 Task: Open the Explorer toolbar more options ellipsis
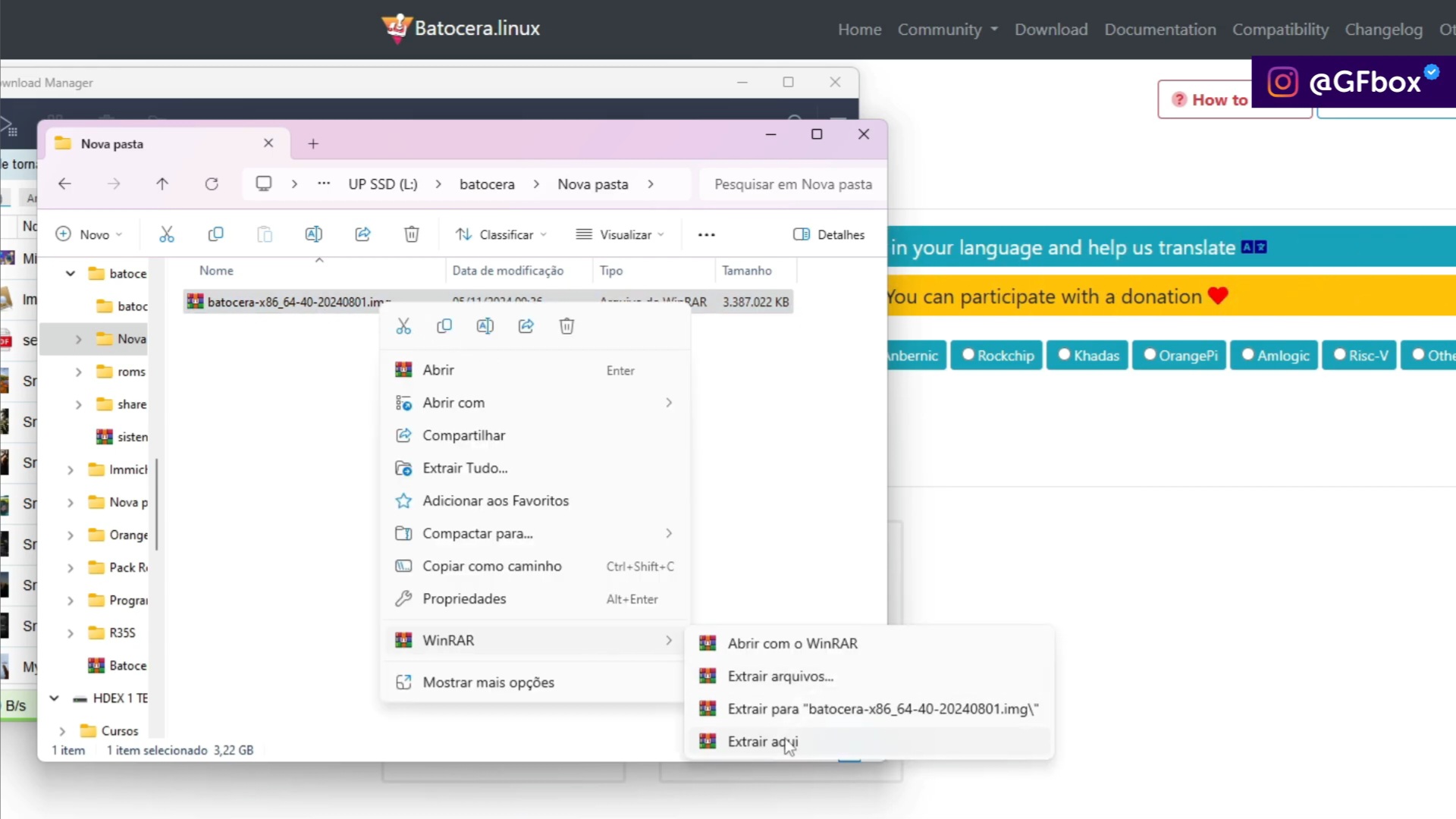pos(706,235)
